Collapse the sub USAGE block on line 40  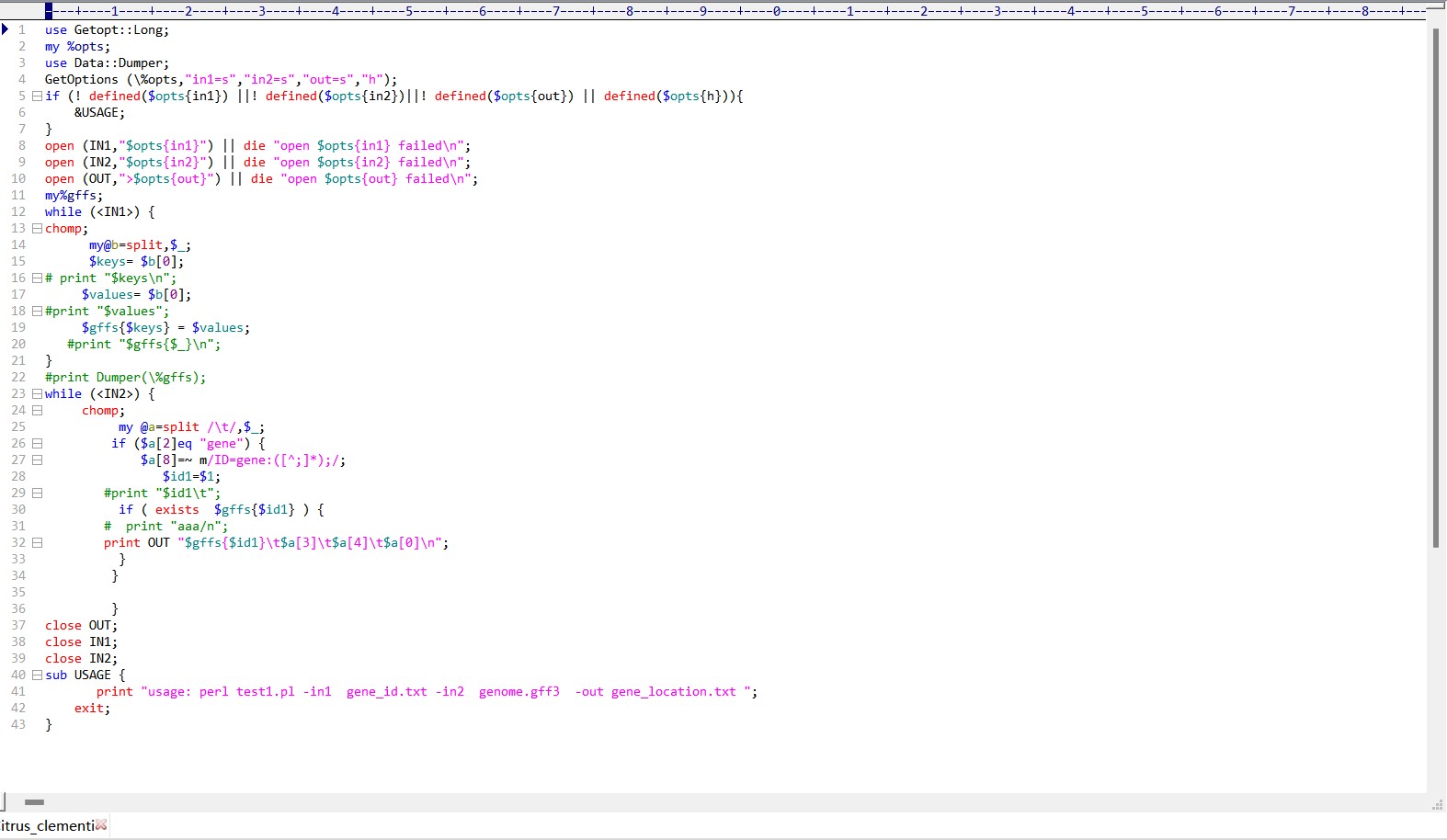pyautogui.click(x=37, y=675)
